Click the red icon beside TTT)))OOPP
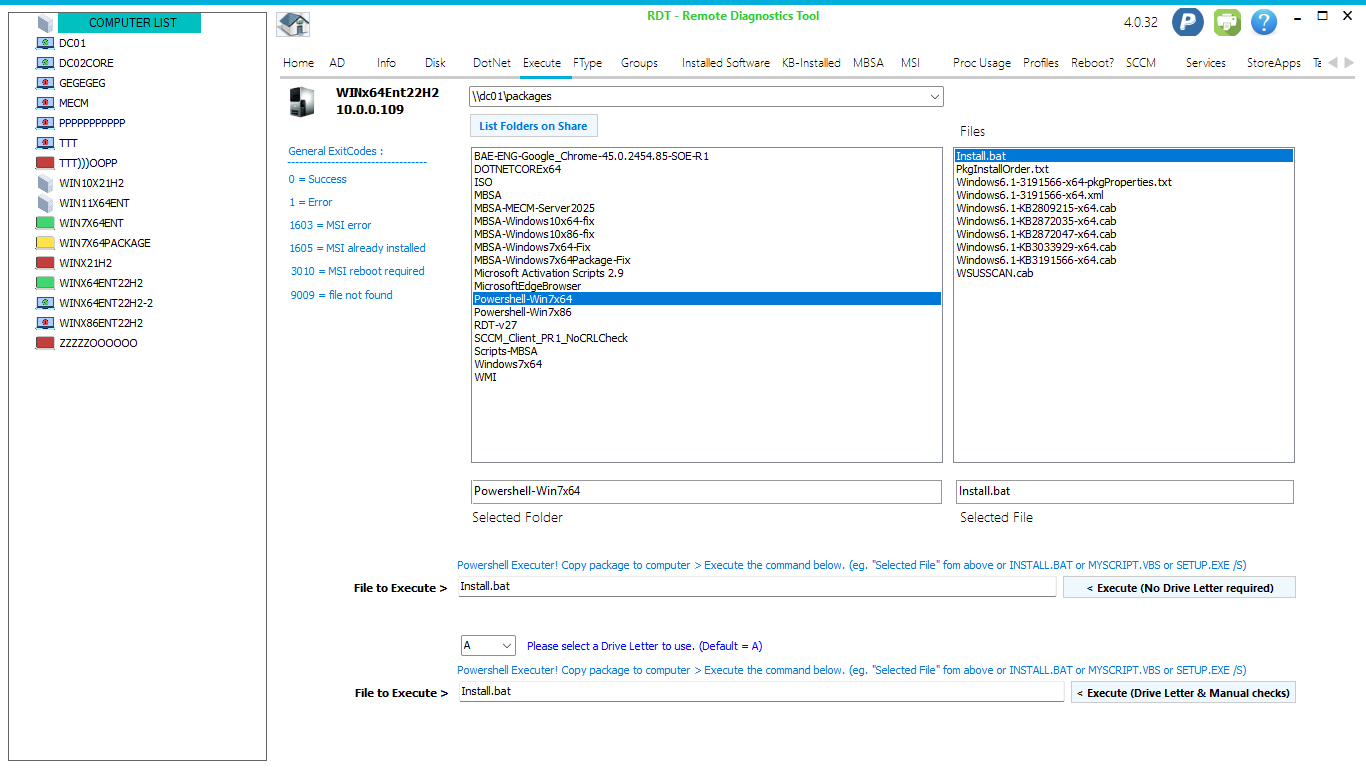This screenshot has height=768, width=1366. [45, 163]
